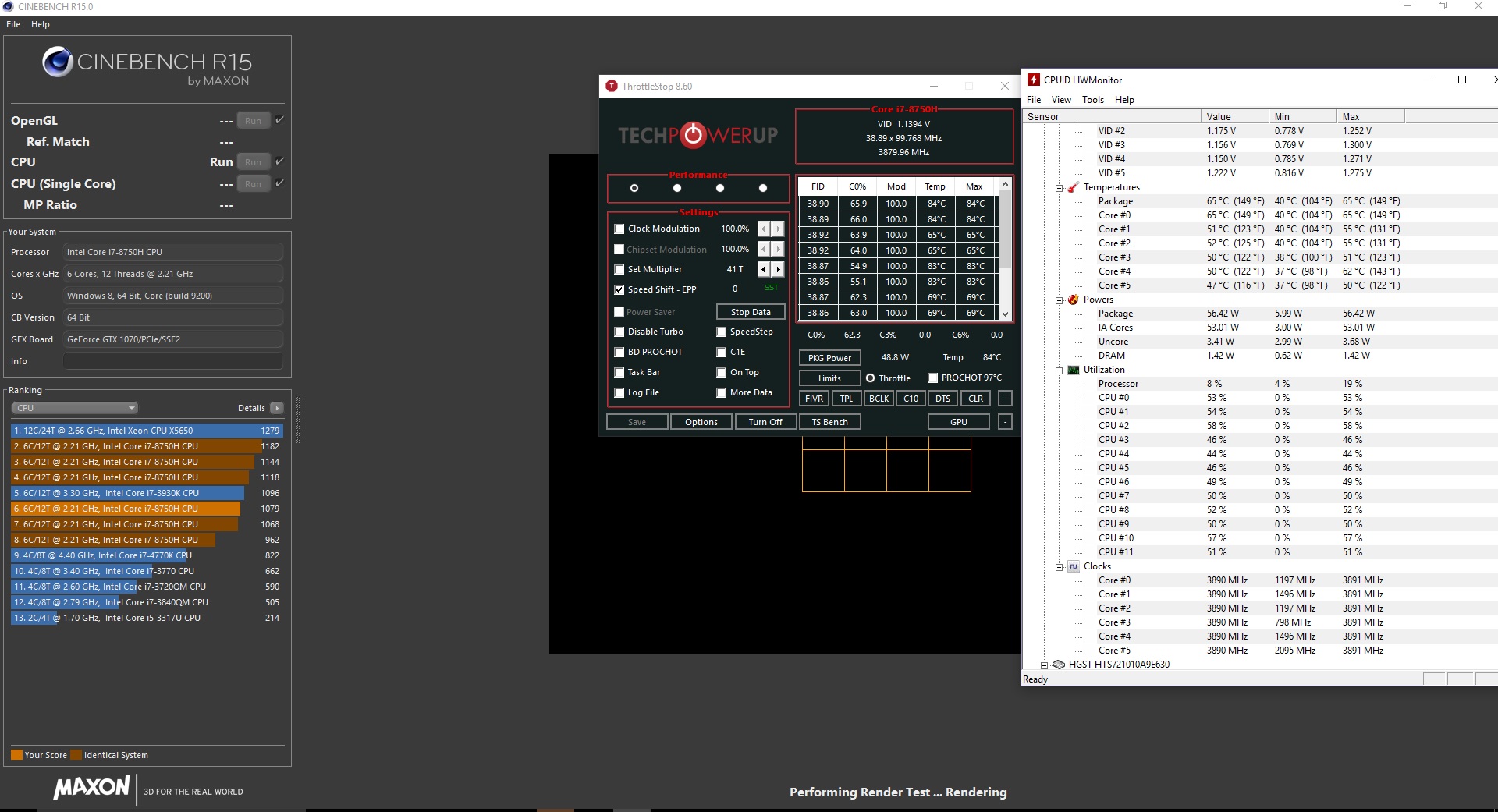Image resolution: width=1498 pixels, height=812 pixels.
Task: Click the Throttle radio indicator
Action: pos(870,378)
